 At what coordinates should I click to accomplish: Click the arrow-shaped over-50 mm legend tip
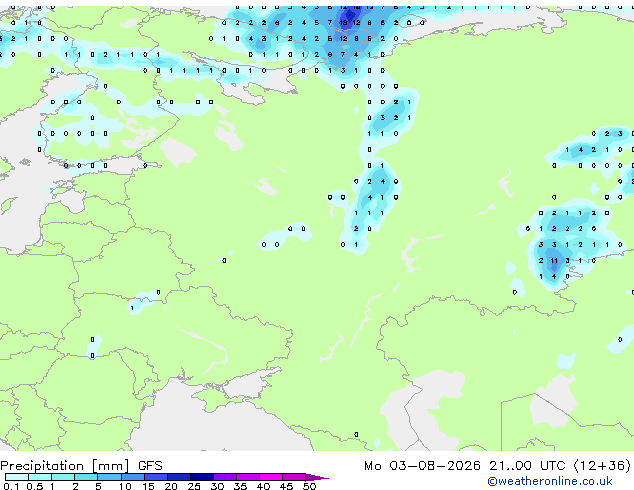click(317, 477)
